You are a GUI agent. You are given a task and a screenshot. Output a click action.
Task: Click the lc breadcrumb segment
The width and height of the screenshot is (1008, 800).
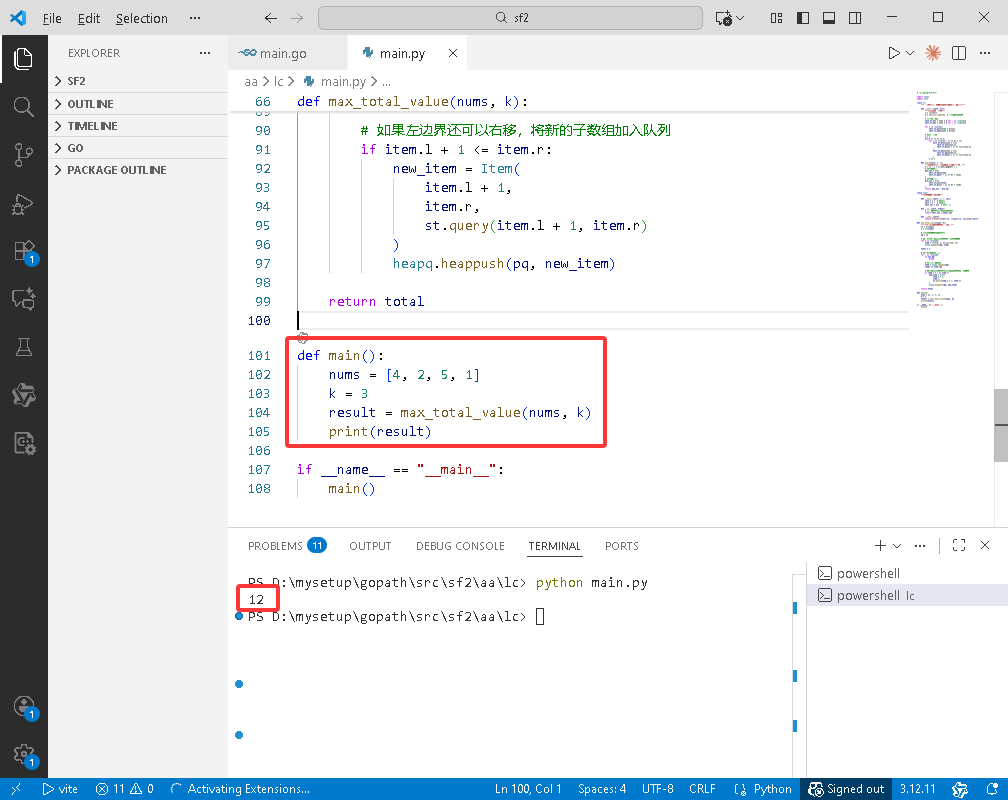point(278,82)
